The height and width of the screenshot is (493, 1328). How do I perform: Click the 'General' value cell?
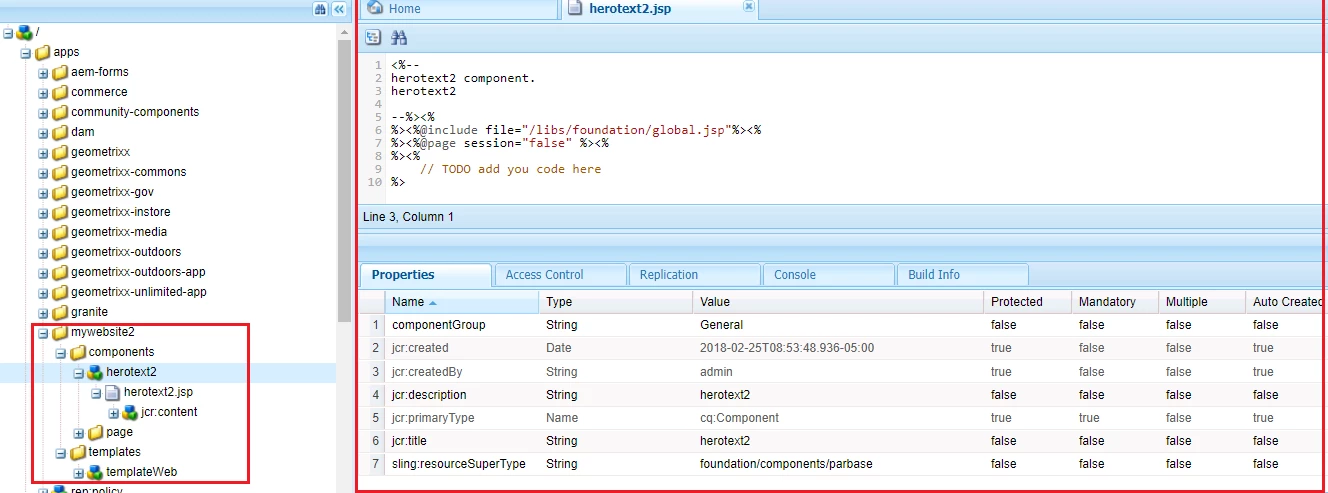pos(721,325)
